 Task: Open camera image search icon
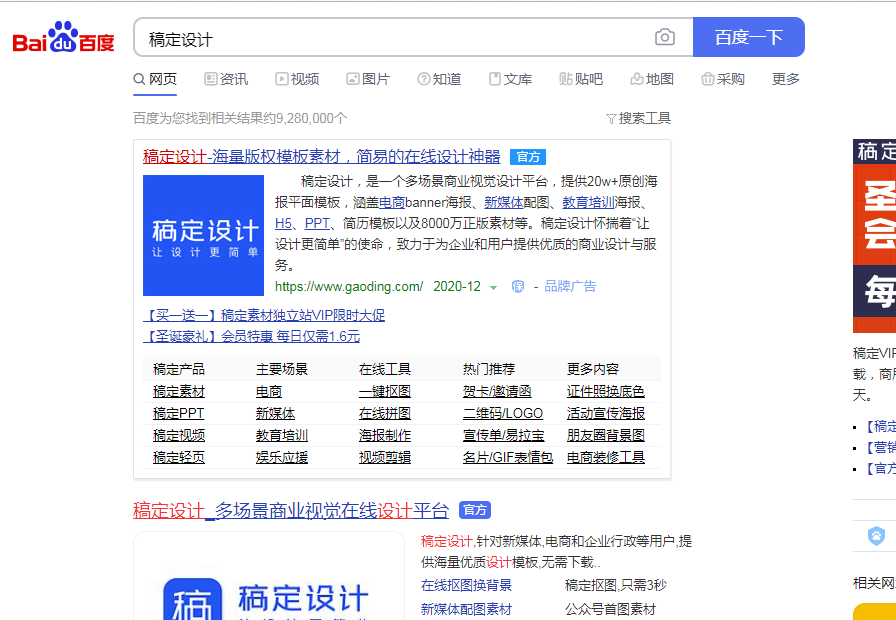(665, 37)
